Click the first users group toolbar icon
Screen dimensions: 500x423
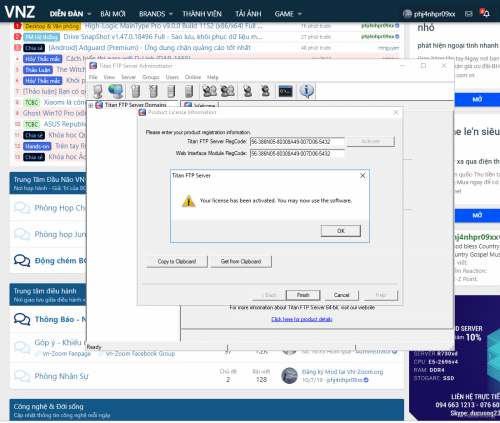tap(209, 91)
